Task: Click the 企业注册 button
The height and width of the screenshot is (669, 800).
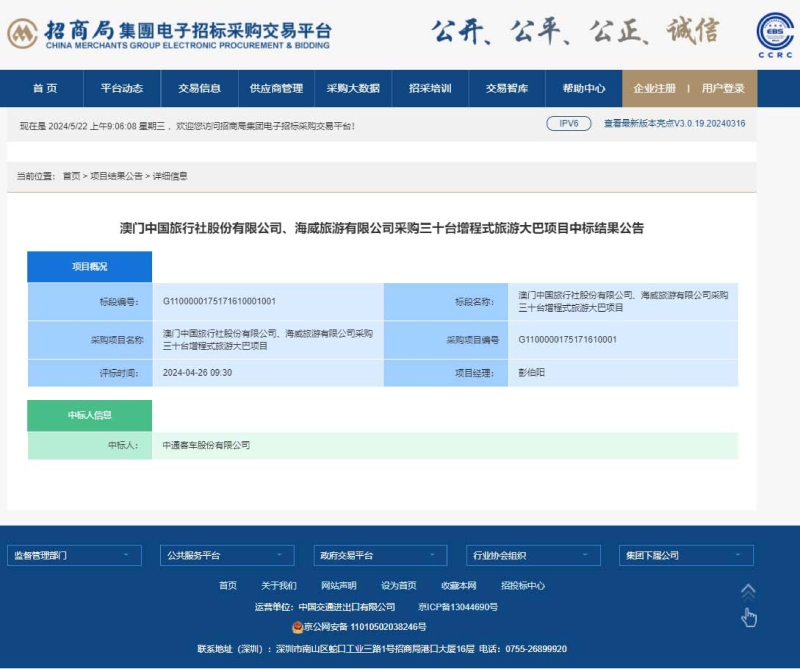Action: click(x=655, y=88)
